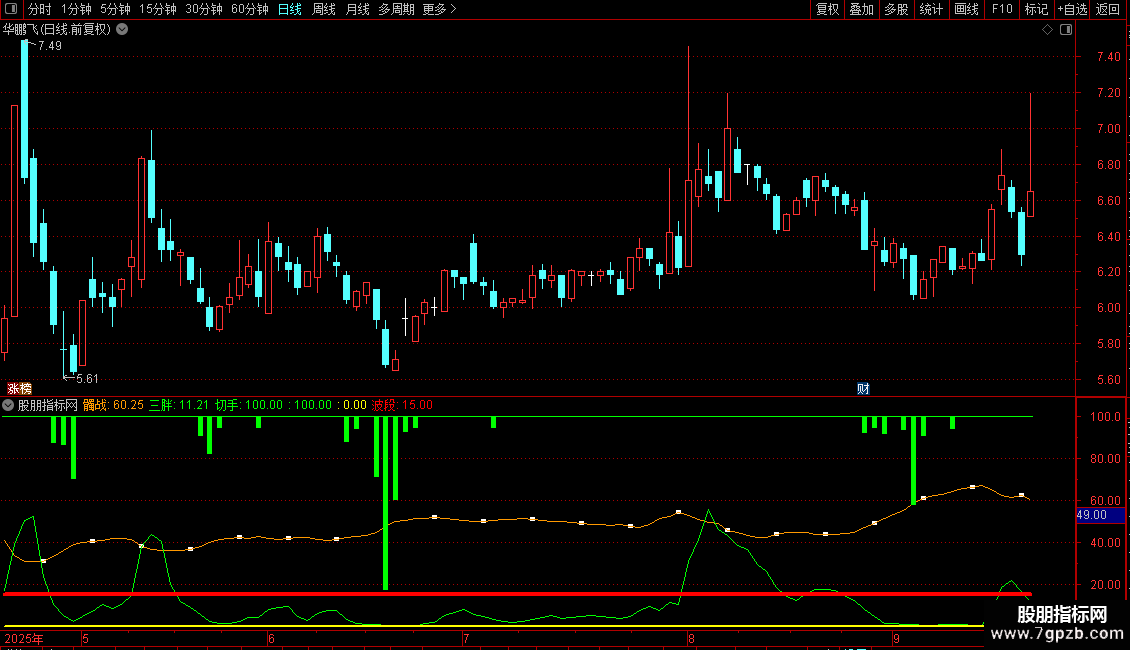
Task: Toggle the left sidebar panel icon
Action: [x=11, y=9]
